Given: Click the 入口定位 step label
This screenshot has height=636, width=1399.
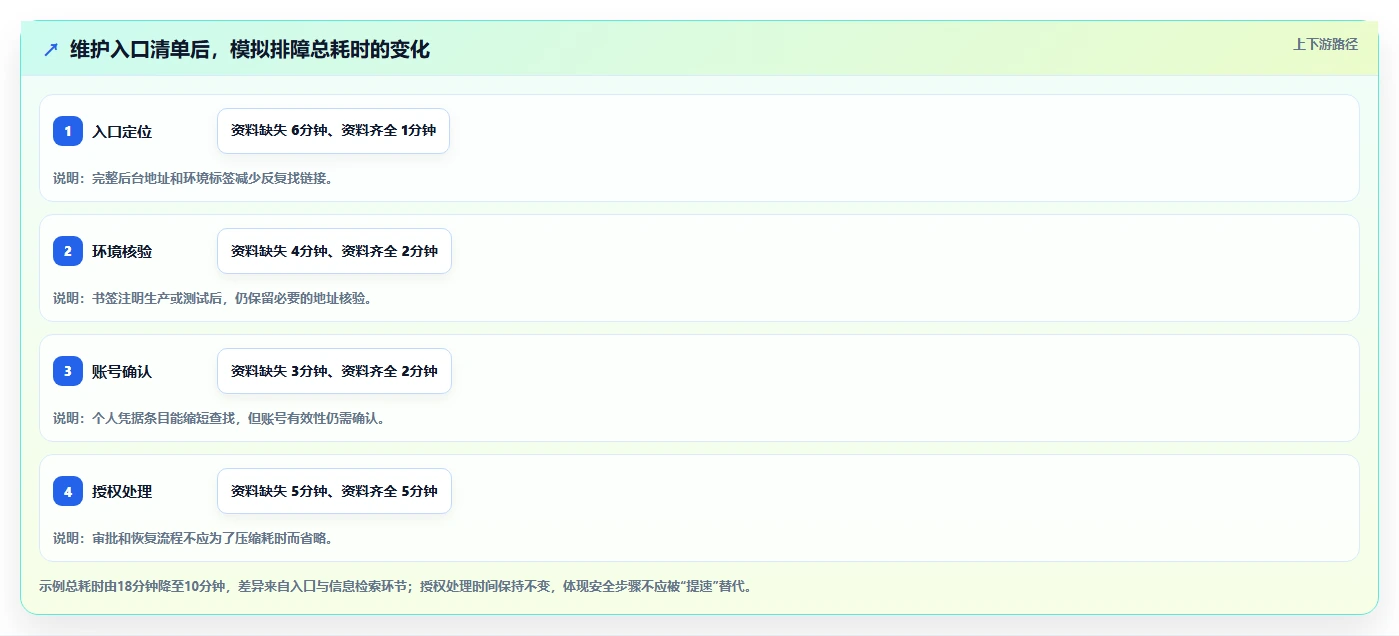Looking at the screenshot, I should (x=122, y=131).
